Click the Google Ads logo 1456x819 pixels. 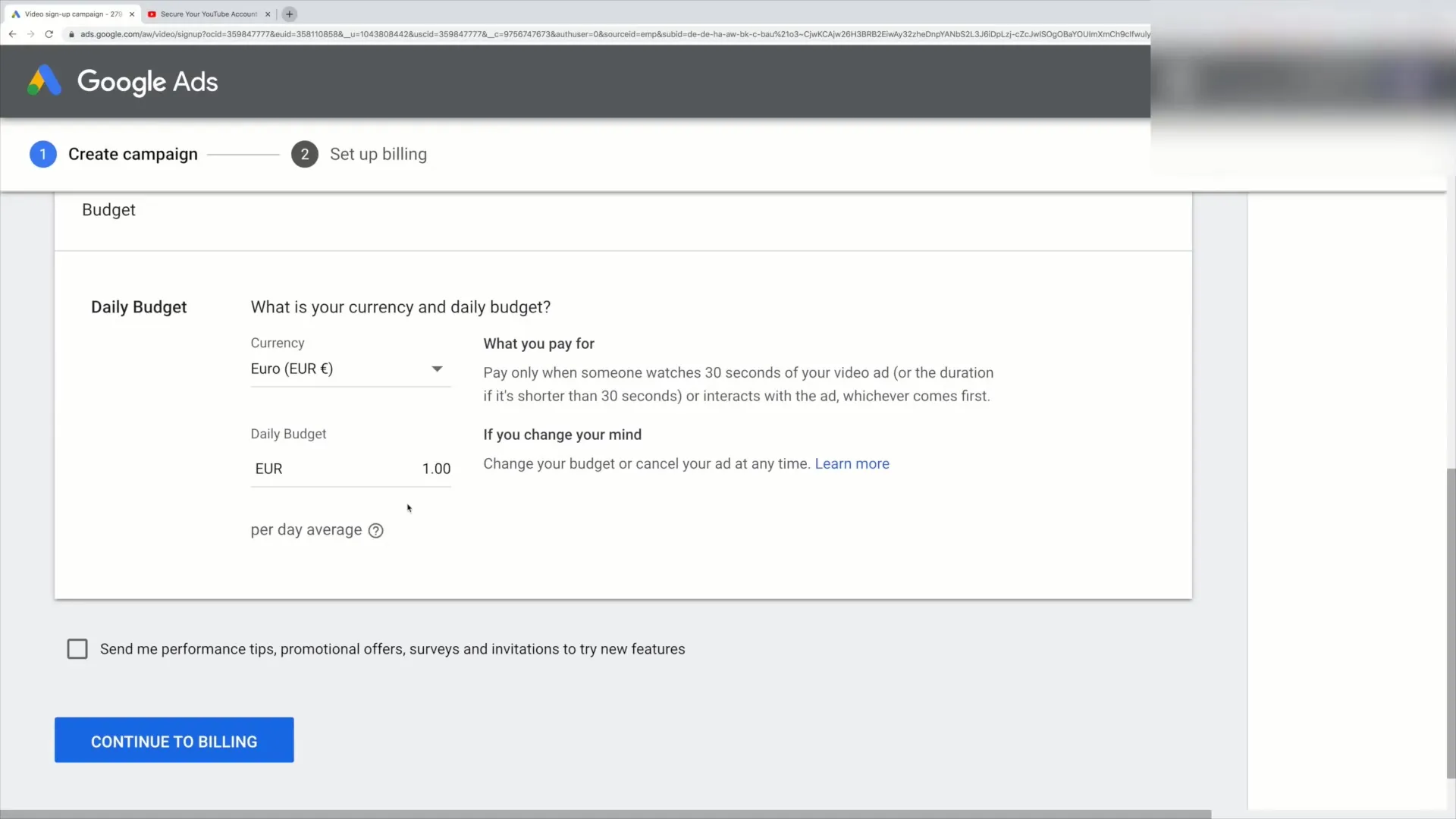pos(123,81)
